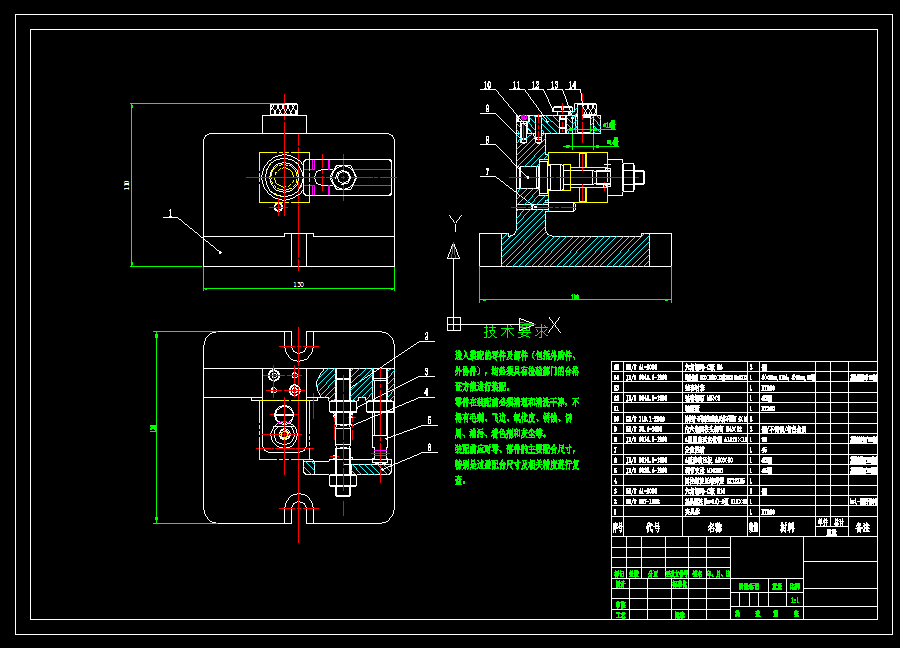Screen dimensions: 900x648
Task: Select balloon number 7 on section view
Action: 487,171
